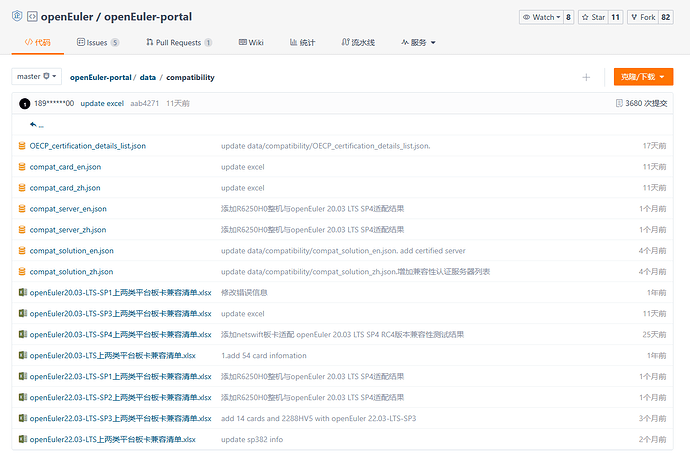Fork the openEuler-portal repository
Viewport: 690px width, 456px height.
[x=646, y=17]
